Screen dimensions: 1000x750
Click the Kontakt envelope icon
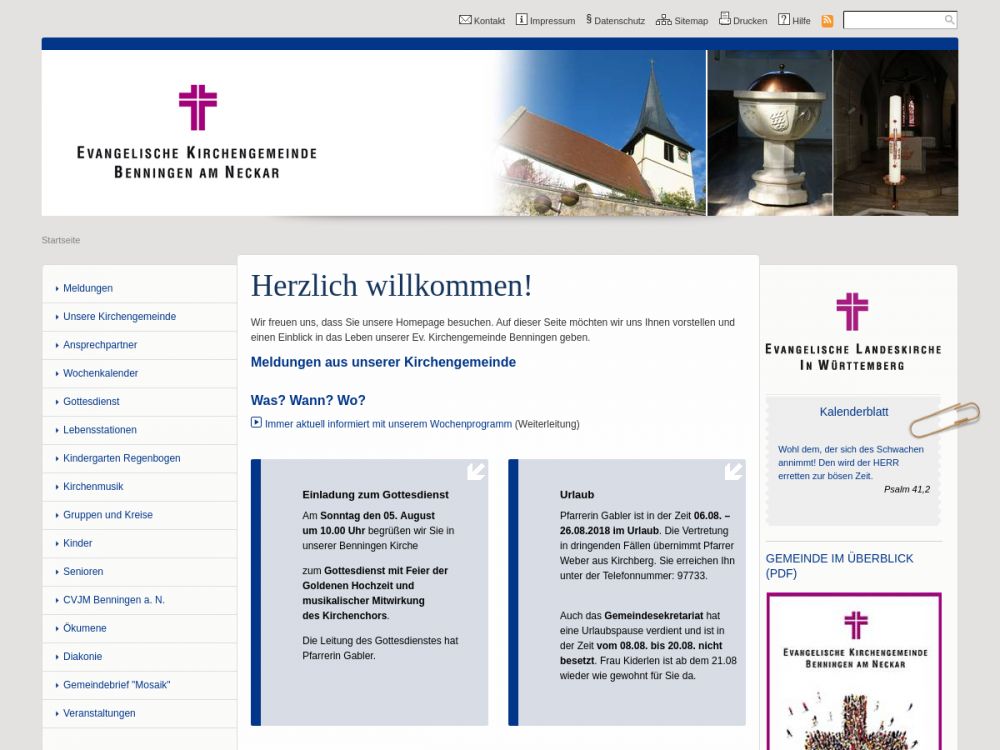465,19
